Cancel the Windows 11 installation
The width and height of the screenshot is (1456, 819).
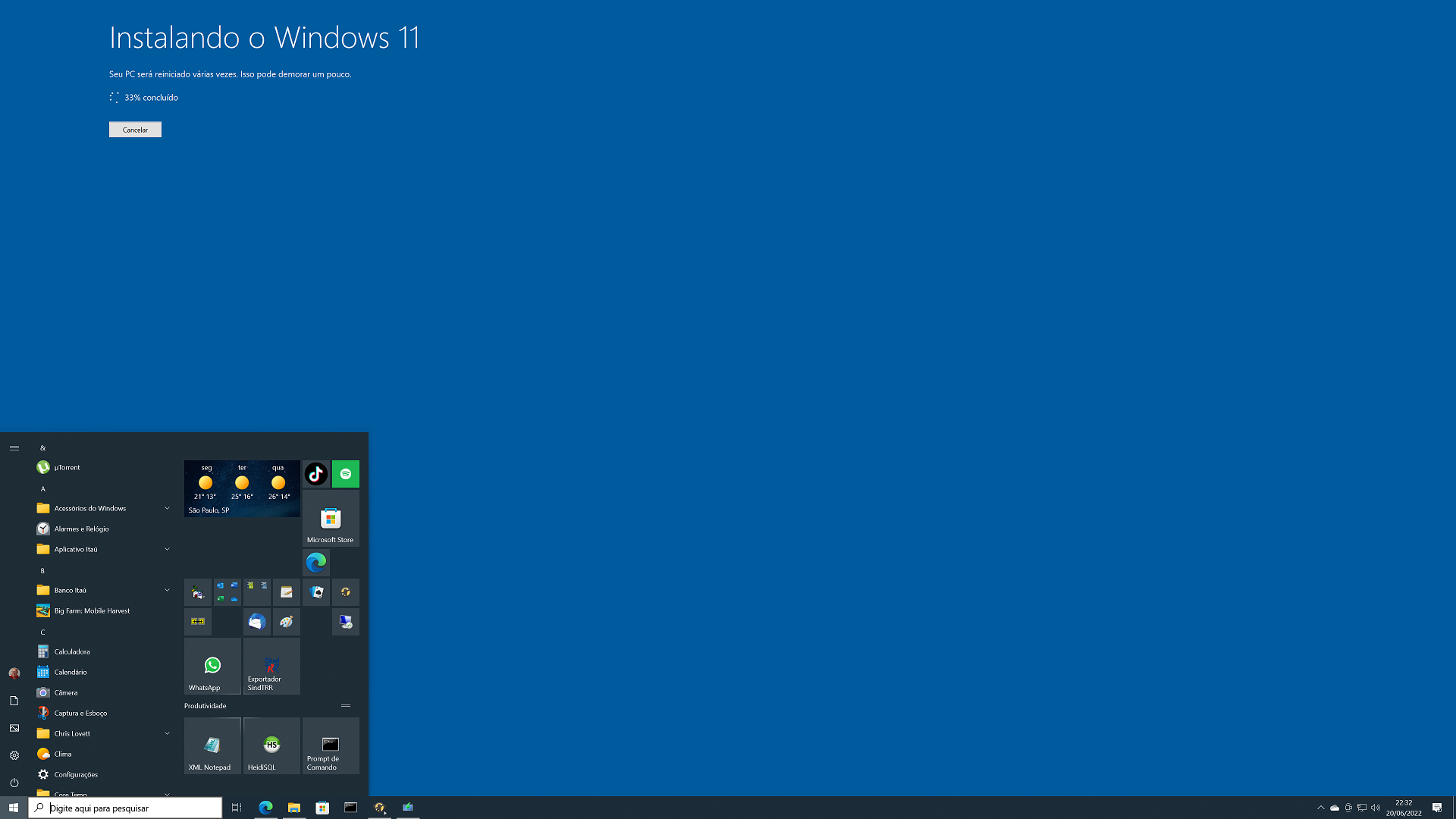pos(135,130)
